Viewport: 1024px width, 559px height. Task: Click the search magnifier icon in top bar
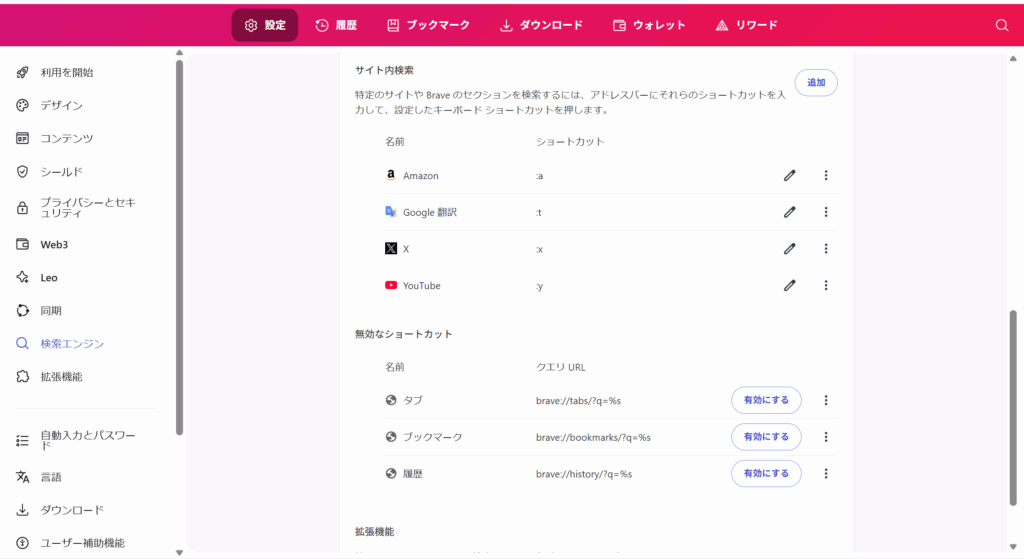[1001, 25]
